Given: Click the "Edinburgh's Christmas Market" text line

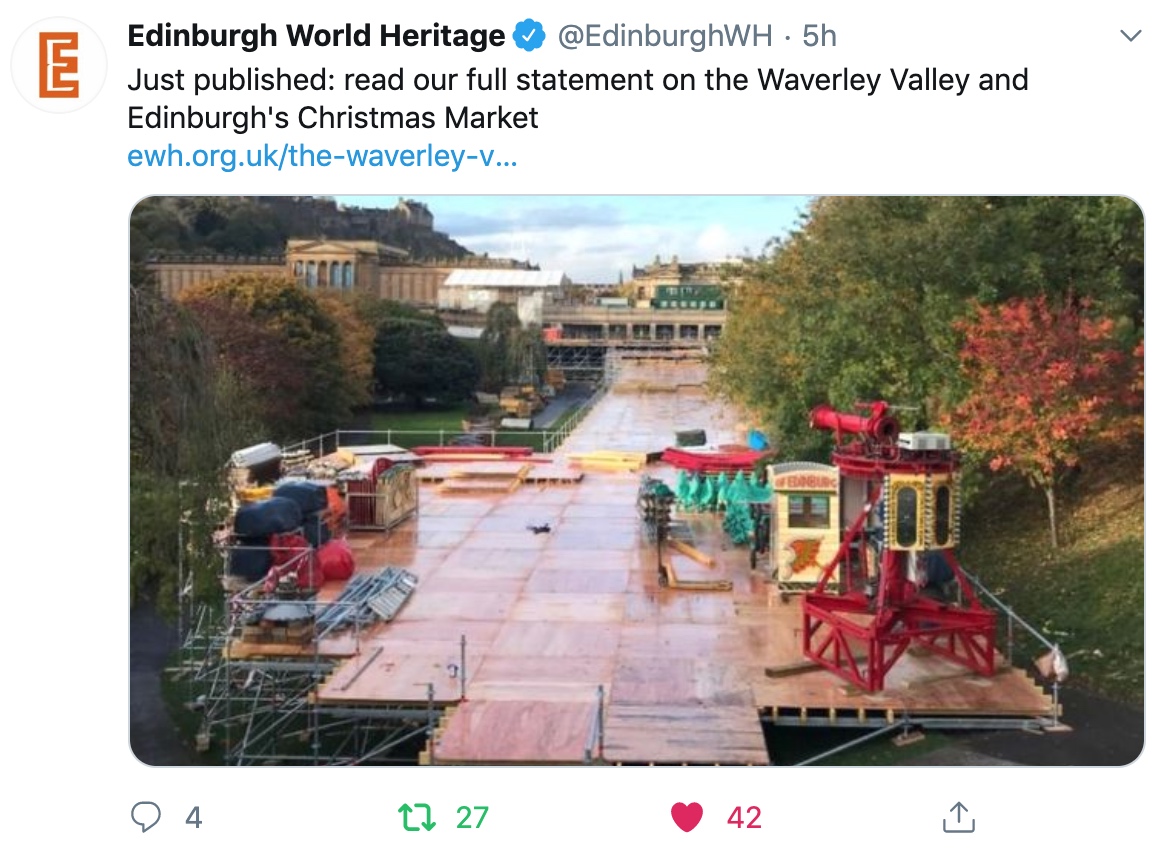Looking at the screenshot, I should (333, 117).
